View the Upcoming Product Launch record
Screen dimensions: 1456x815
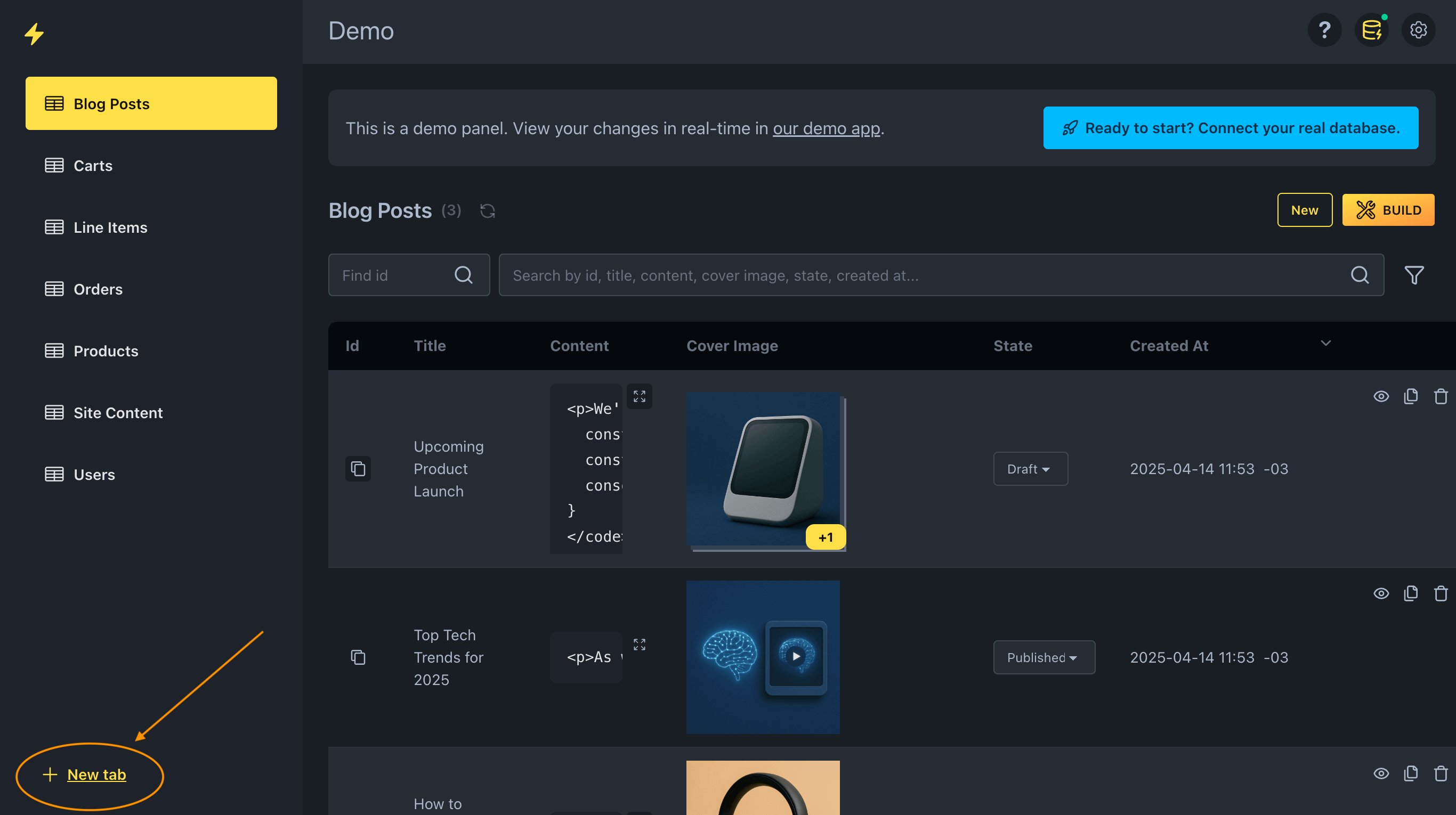pyautogui.click(x=1381, y=396)
